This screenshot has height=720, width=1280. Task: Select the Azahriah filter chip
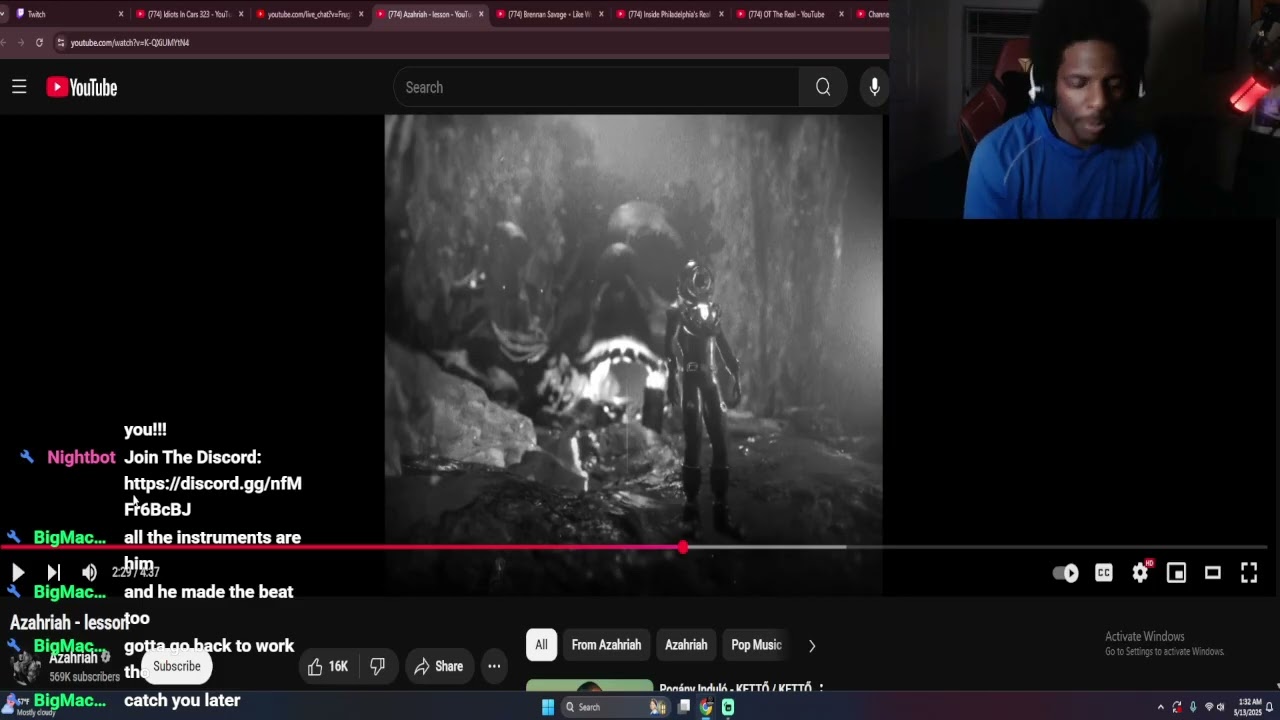[686, 645]
